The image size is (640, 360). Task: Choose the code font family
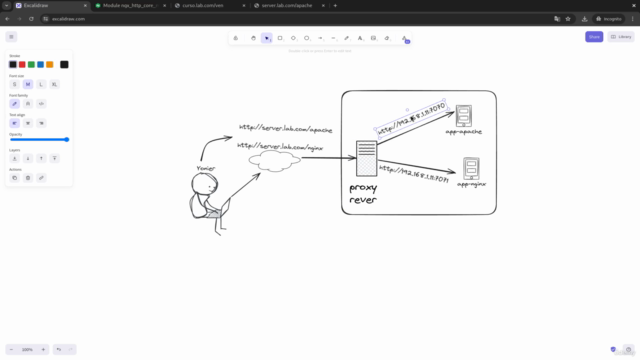41,104
